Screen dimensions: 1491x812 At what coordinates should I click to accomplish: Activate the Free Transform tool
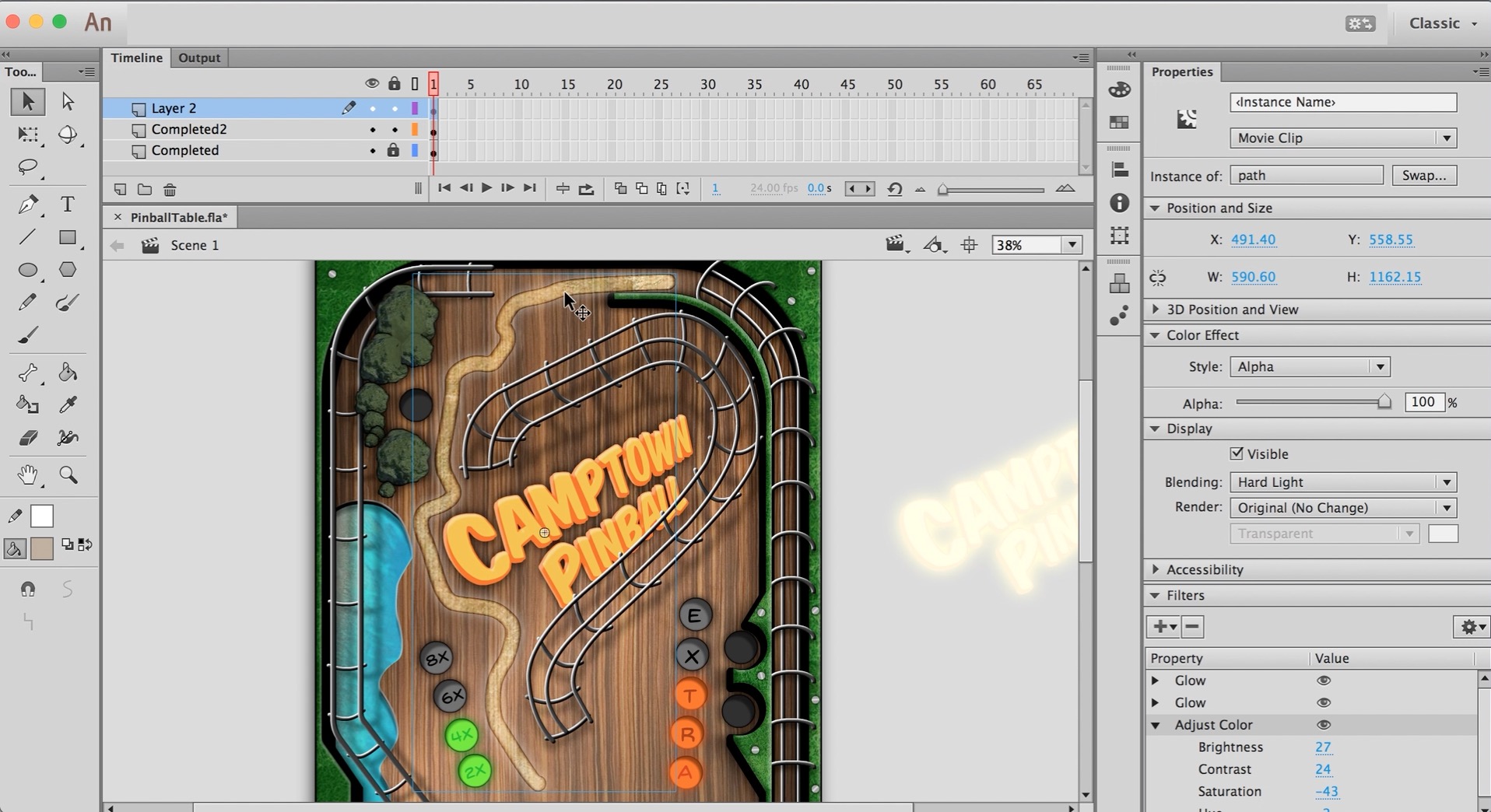[28, 135]
